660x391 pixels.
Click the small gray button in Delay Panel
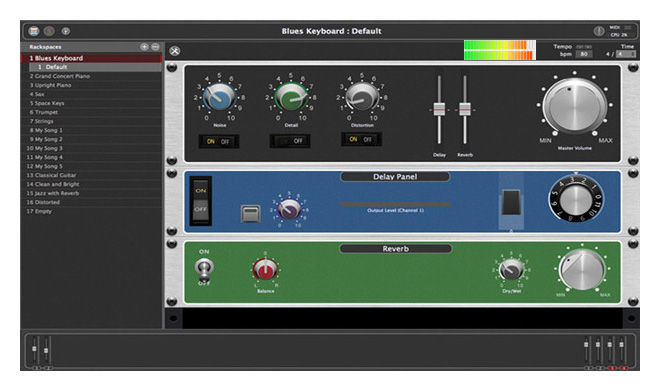tap(250, 214)
